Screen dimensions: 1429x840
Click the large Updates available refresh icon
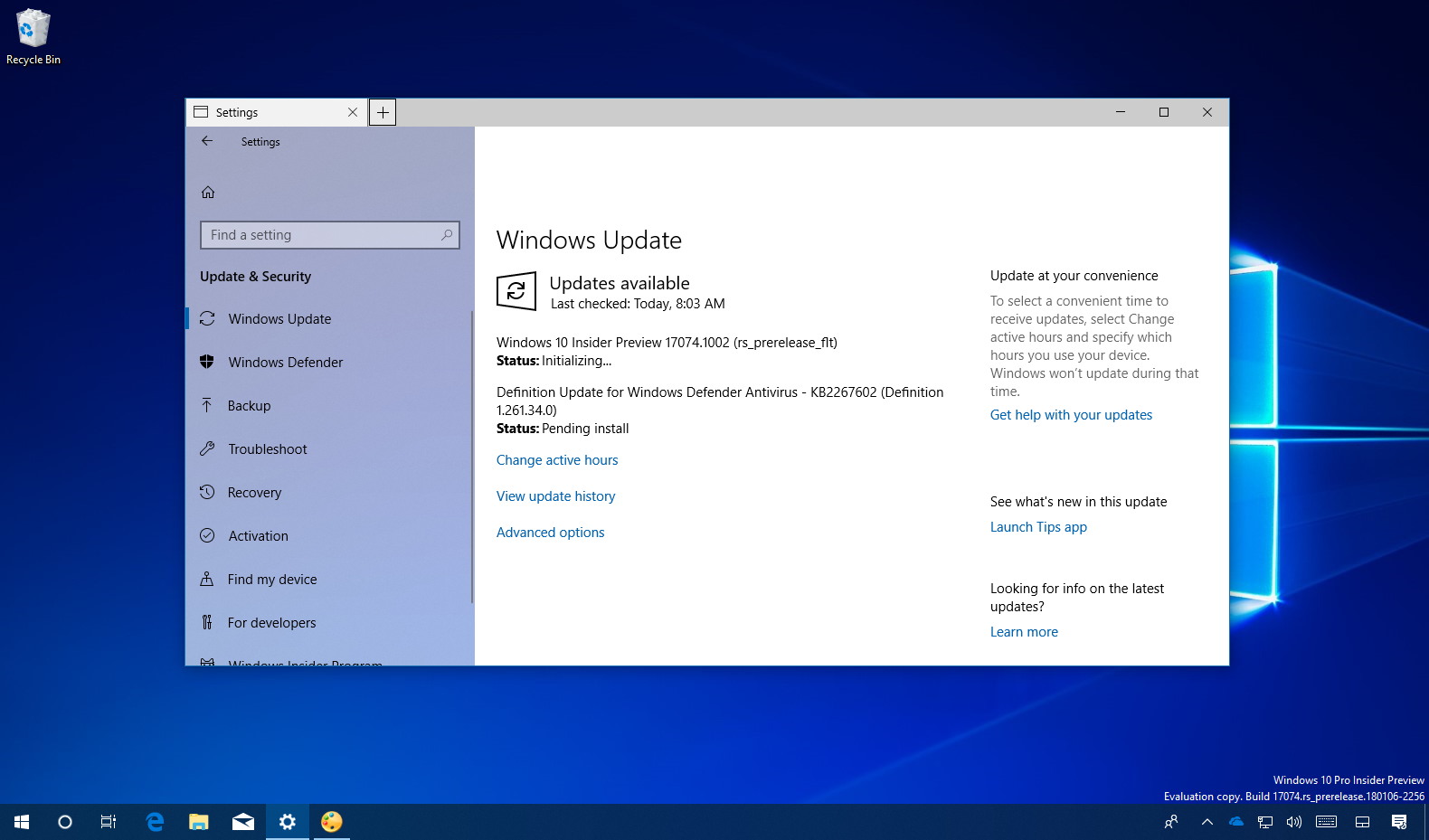(x=516, y=291)
